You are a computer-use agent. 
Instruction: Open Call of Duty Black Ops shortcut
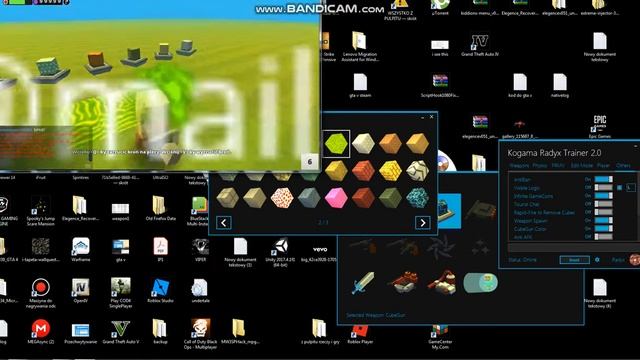200,334
